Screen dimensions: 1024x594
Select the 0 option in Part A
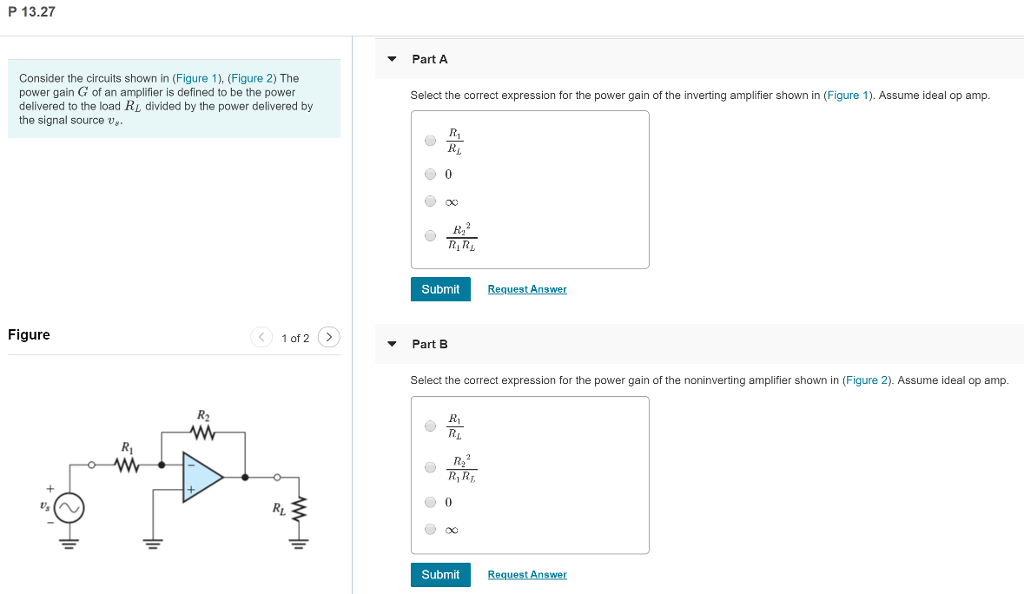[430, 173]
